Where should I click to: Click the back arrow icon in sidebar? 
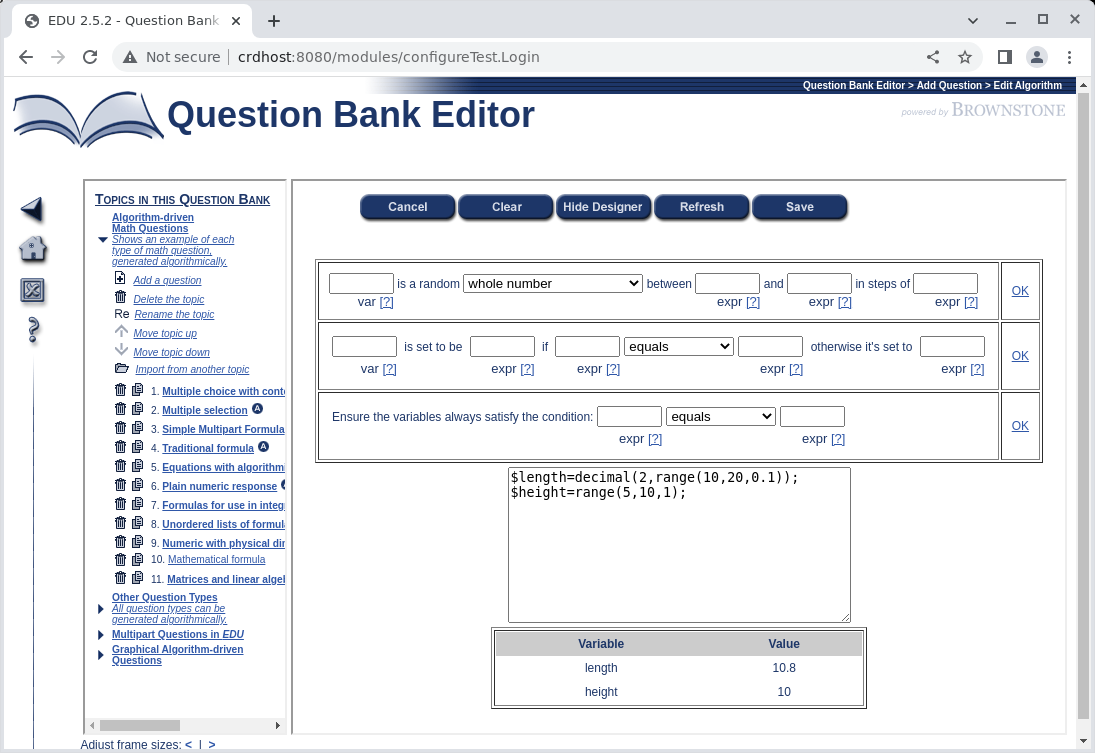coord(32,209)
